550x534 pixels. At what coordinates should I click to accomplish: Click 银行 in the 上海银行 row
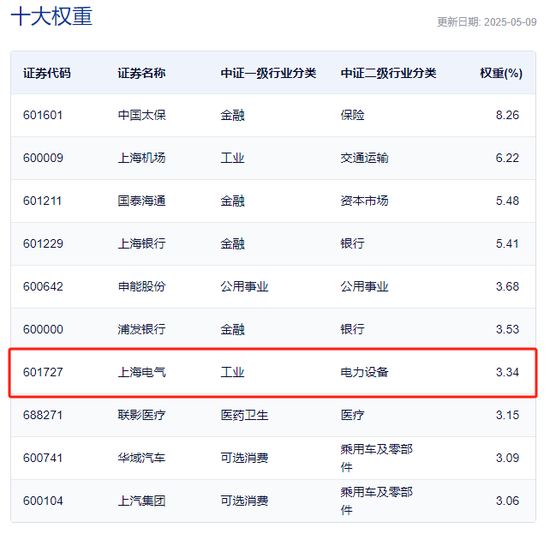[x=353, y=243]
